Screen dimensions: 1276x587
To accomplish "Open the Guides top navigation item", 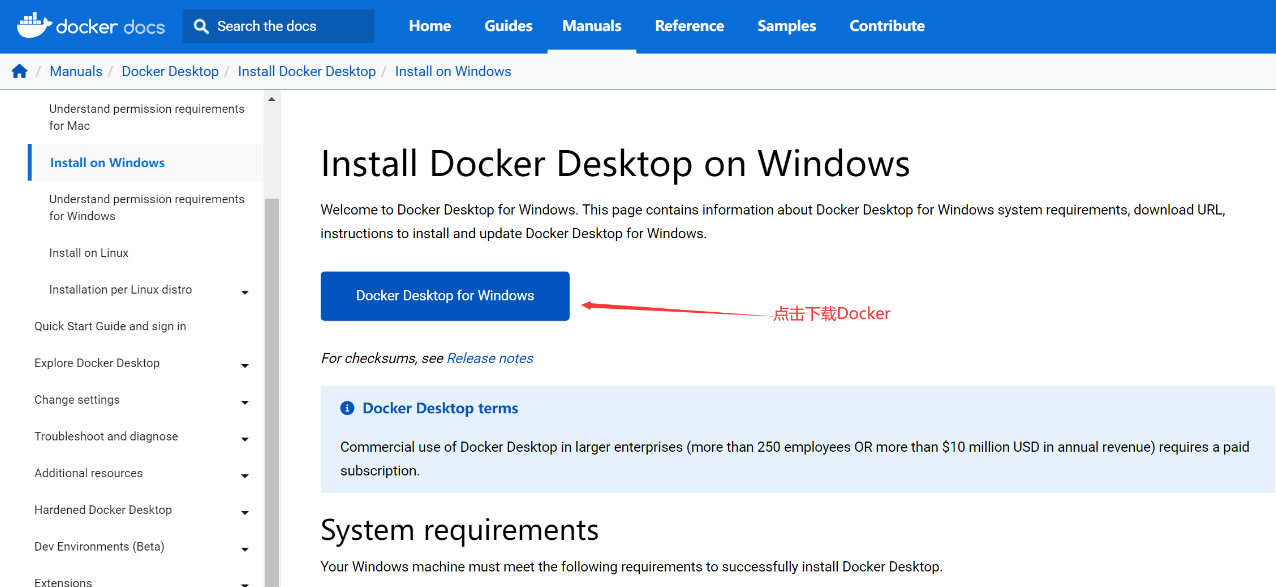I will click(508, 26).
